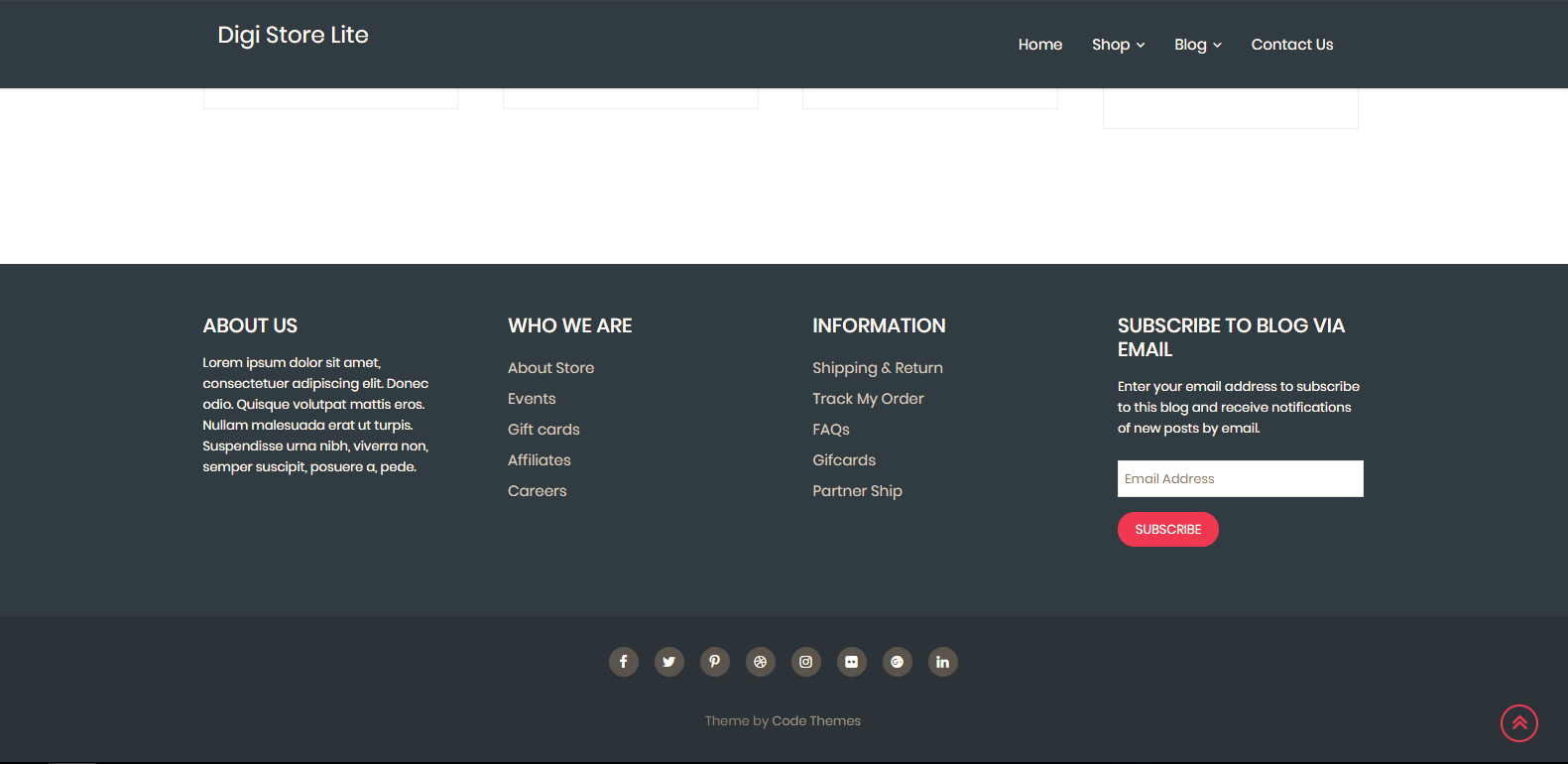Click the Twitter bird icon
1568x764 pixels.
click(x=669, y=662)
